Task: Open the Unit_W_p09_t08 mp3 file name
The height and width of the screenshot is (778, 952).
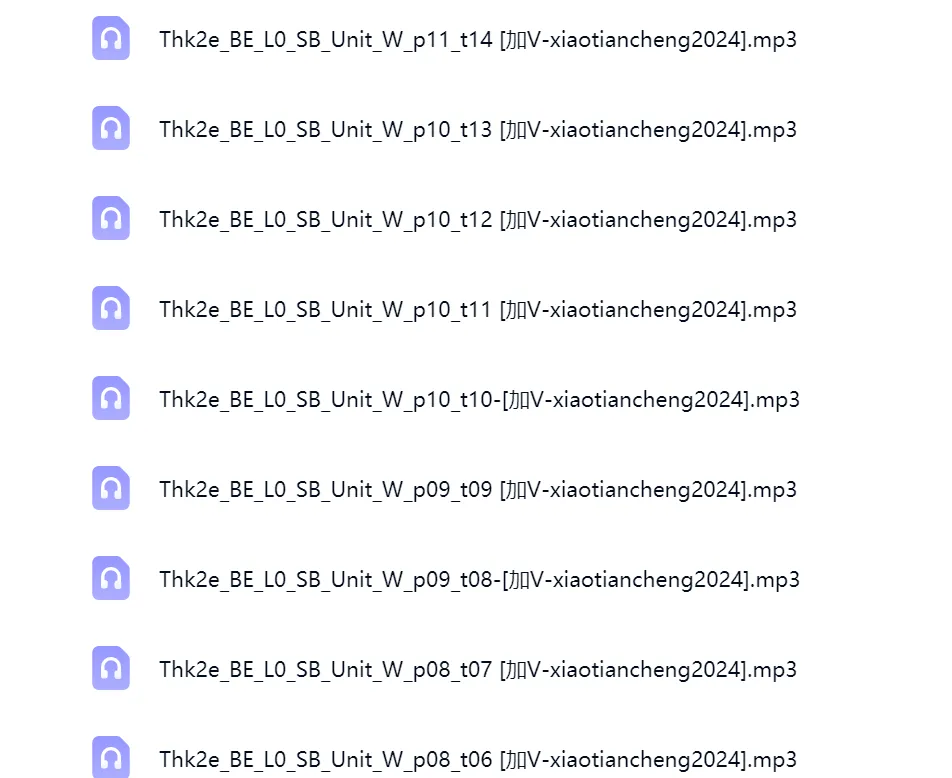Action: pos(480,579)
